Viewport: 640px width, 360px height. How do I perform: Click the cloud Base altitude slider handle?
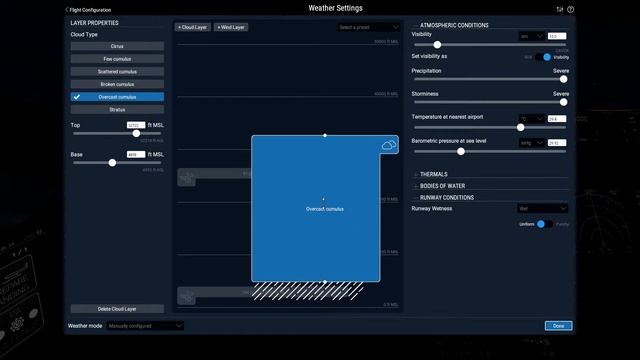(x=112, y=163)
